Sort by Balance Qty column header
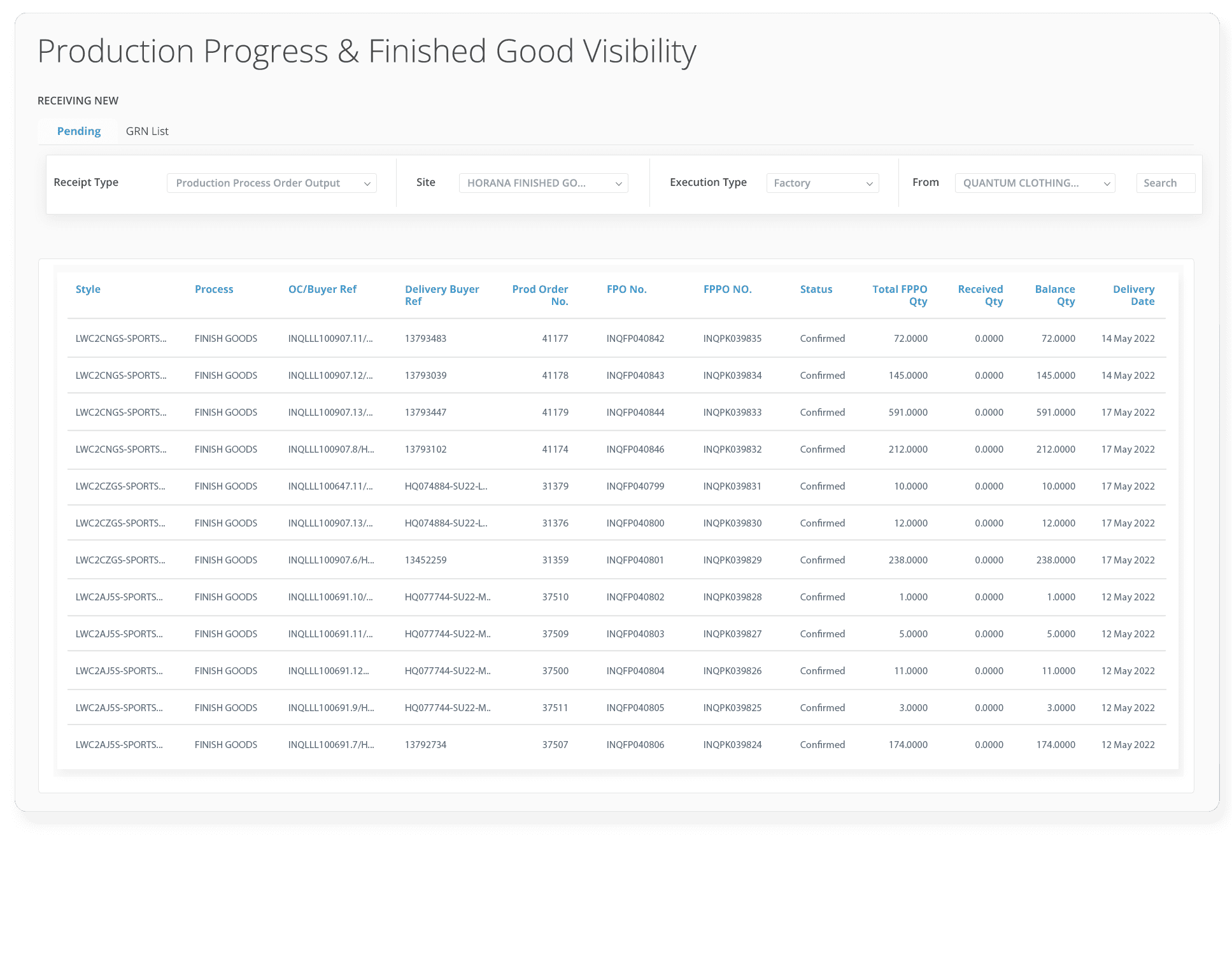 (1055, 295)
